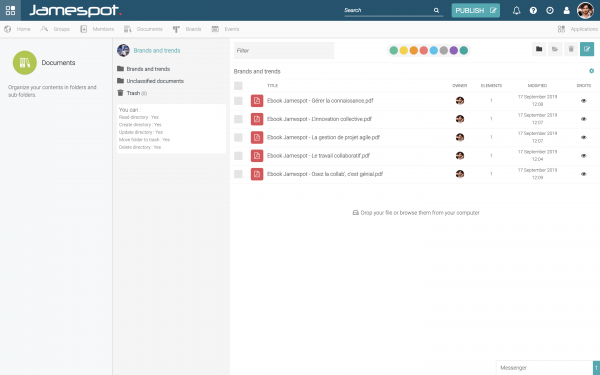
Task: Click Drop your file or browse link
Action: [x=416, y=213]
